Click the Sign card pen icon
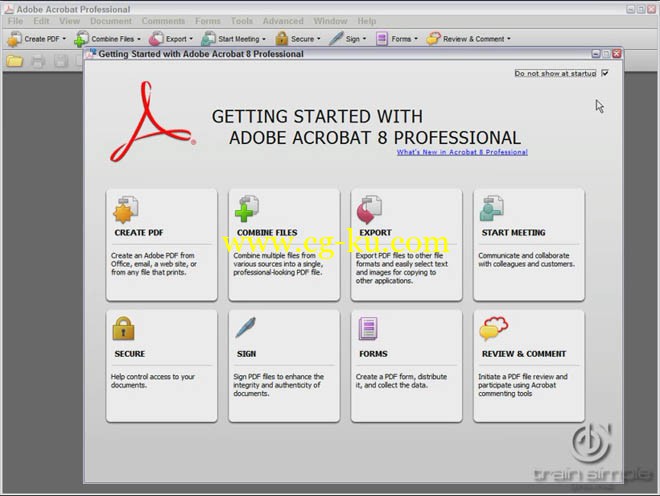 245,327
